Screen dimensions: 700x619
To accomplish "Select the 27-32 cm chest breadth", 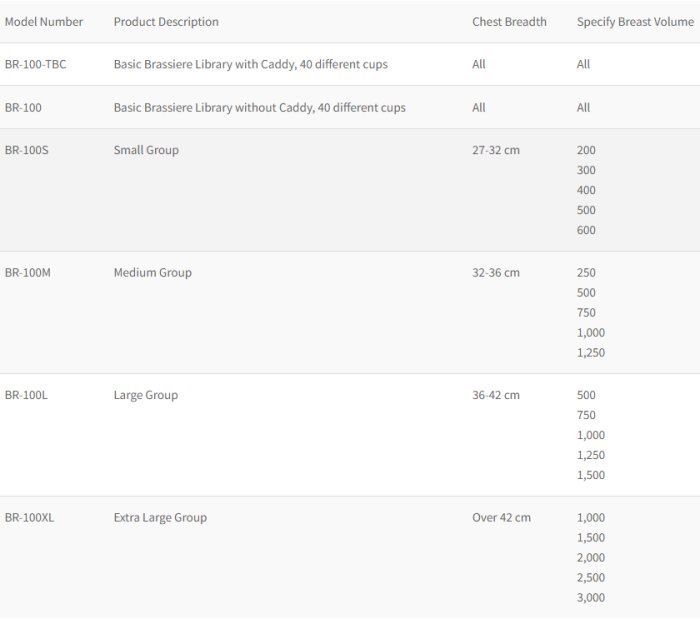I will (x=496, y=151).
